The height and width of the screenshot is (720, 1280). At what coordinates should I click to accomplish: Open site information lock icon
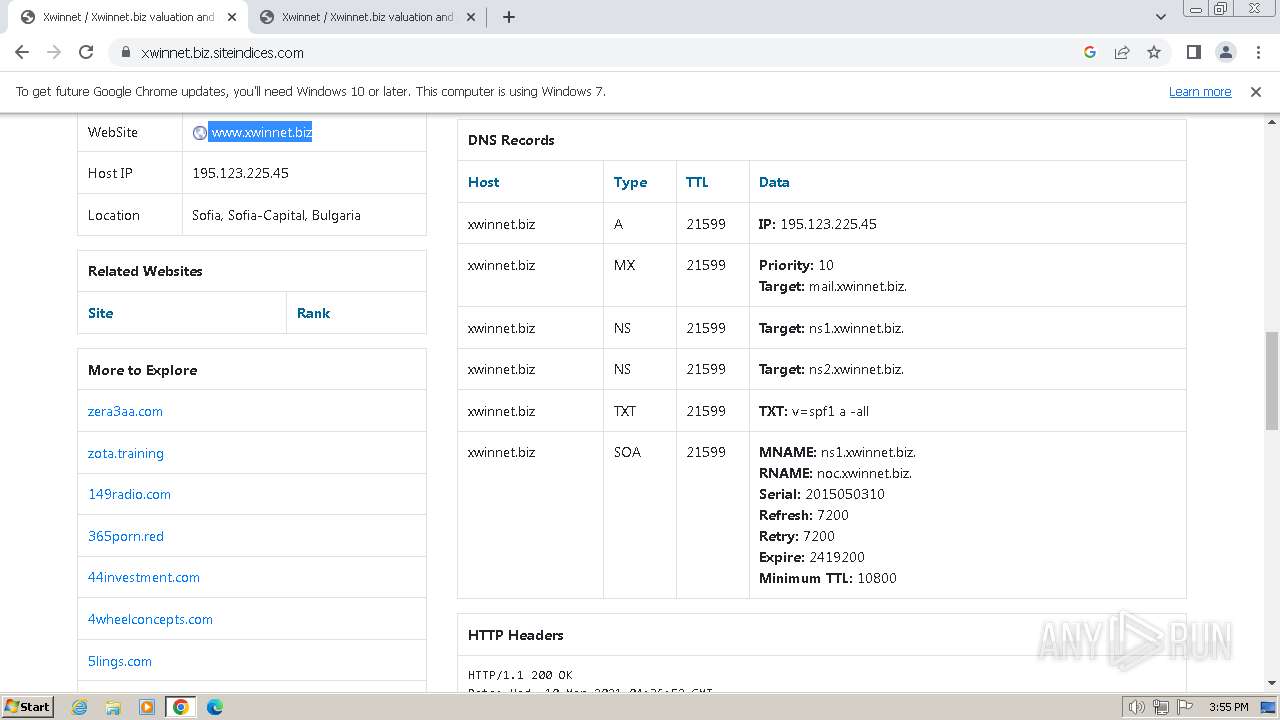pos(125,52)
